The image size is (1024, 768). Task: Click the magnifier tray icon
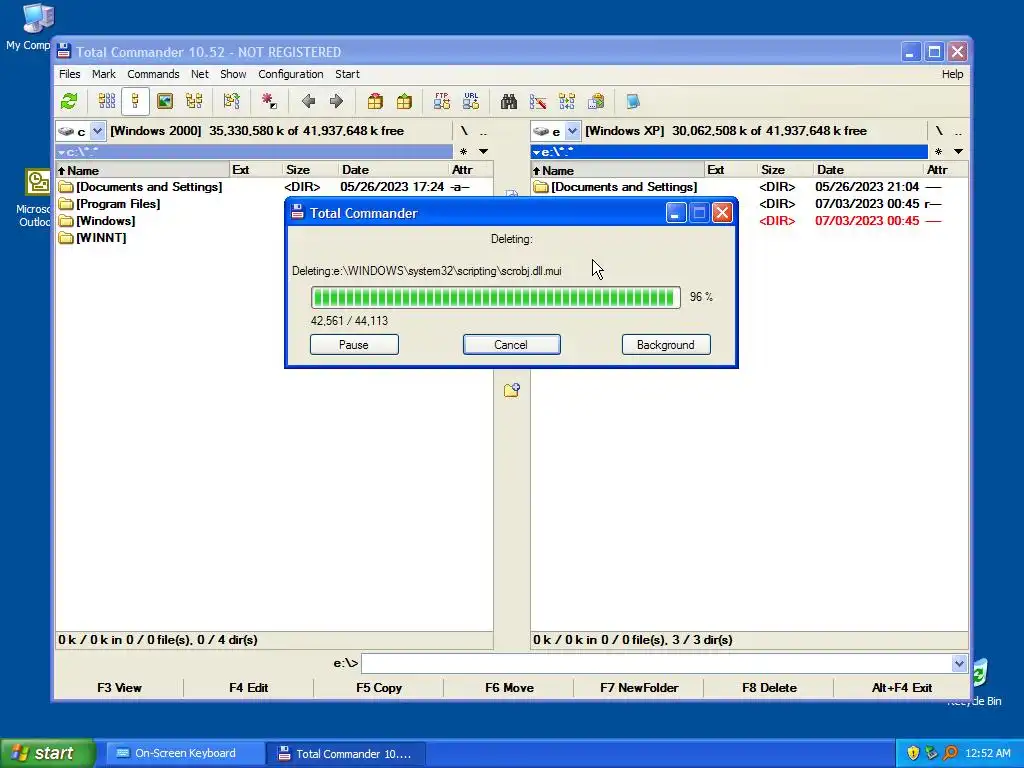(950, 753)
